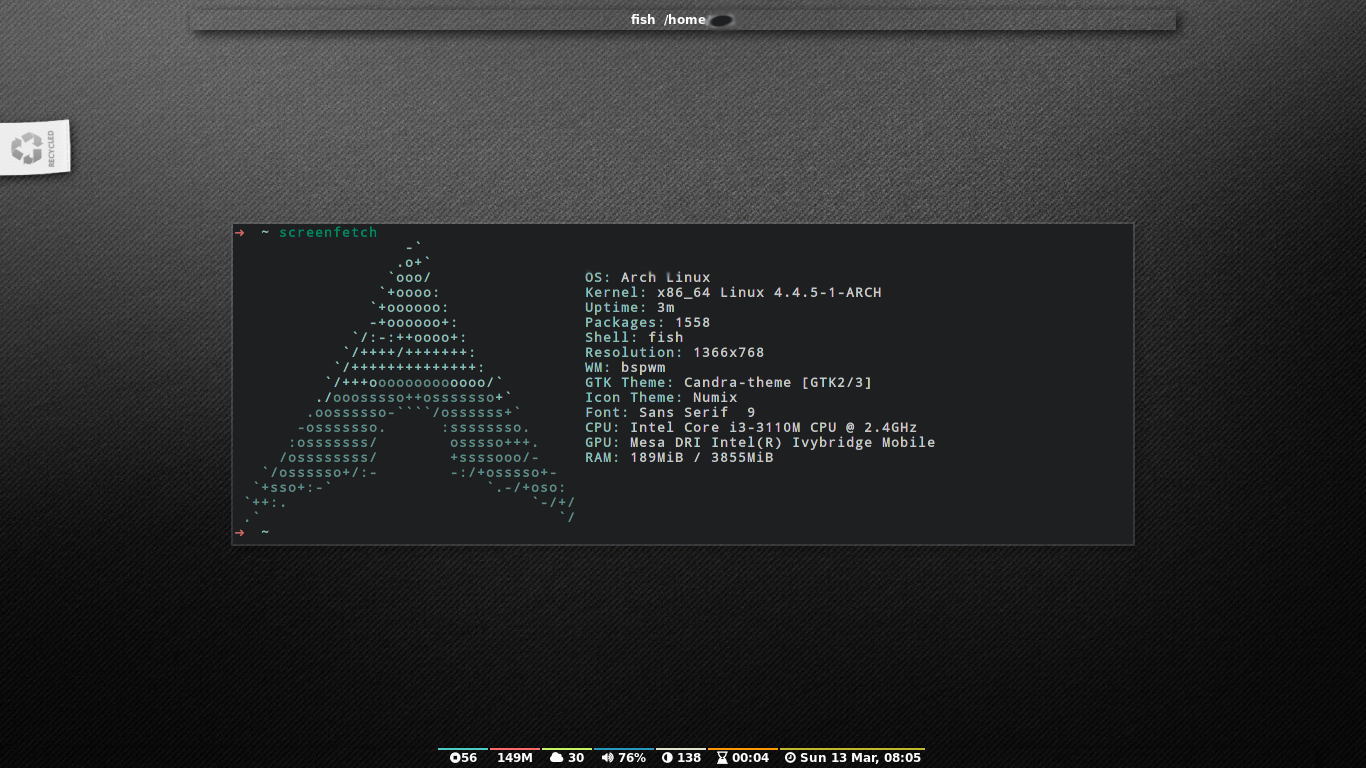Click the hourglass uptime icon
Image resolution: width=1366 pixels, height=768 pixels.
coord(722,758)
